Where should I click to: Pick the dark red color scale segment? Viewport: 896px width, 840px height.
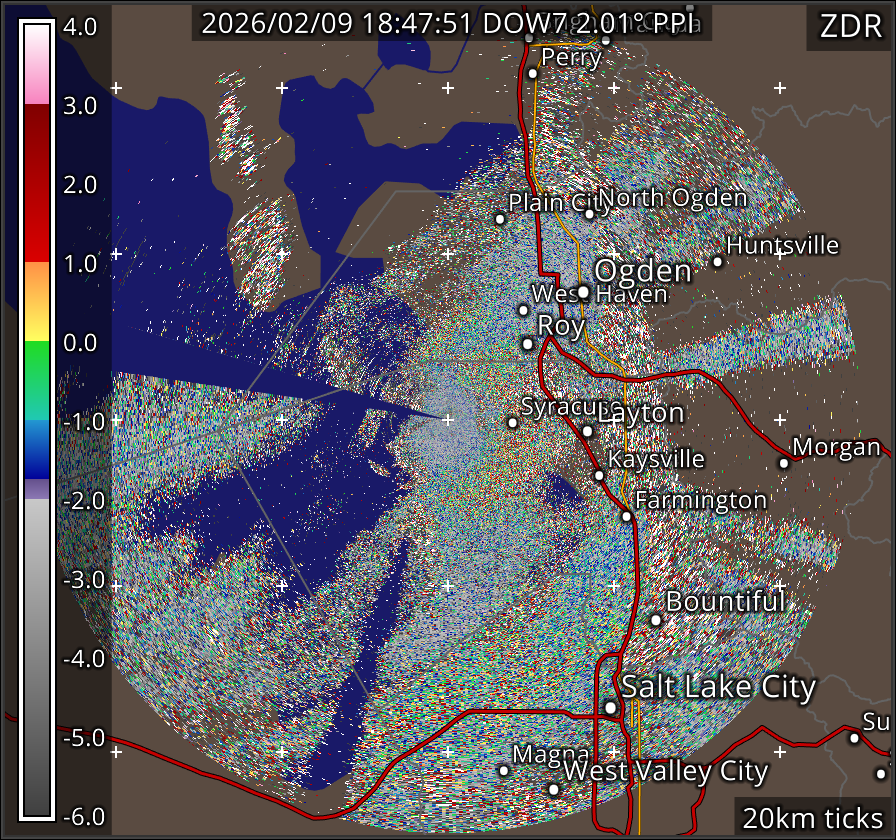point(36,125)
